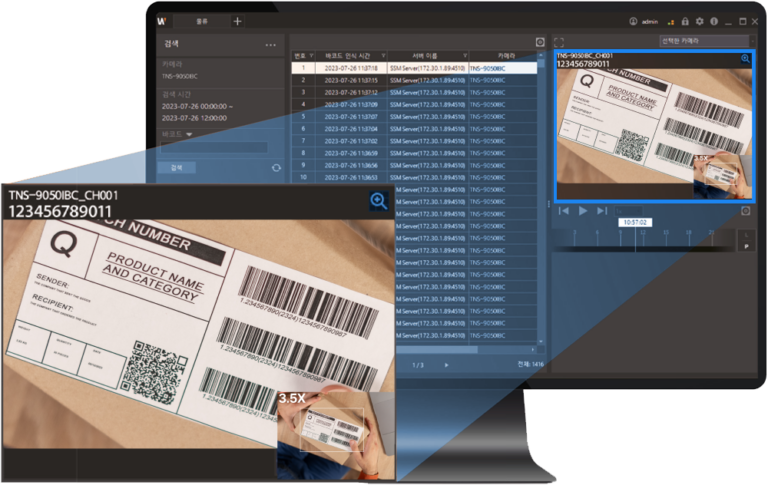Image resolution: width=768 pixels, height=485 pixels.
Task: Reset search conditions with the refresh icon
Action: [x=276, y=168]
